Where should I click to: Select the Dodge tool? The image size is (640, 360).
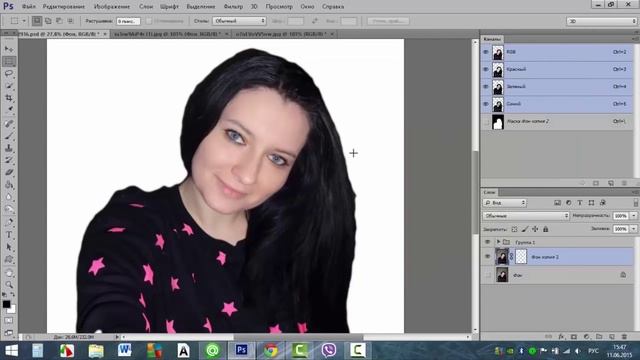click(9, 209)
